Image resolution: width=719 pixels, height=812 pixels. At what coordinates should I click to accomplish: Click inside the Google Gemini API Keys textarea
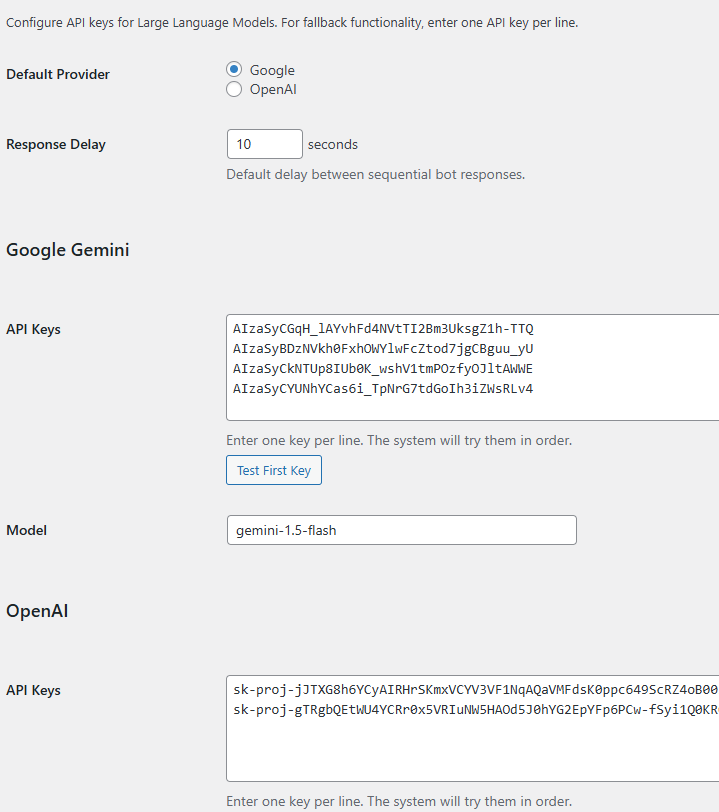(472, 367)
